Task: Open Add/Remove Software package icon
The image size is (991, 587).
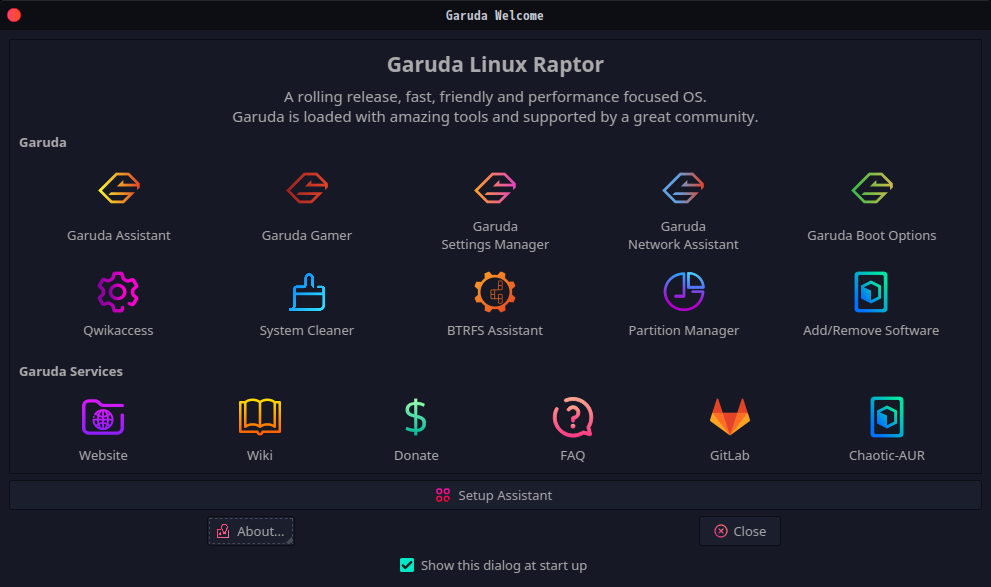Action: click(871, 292)
